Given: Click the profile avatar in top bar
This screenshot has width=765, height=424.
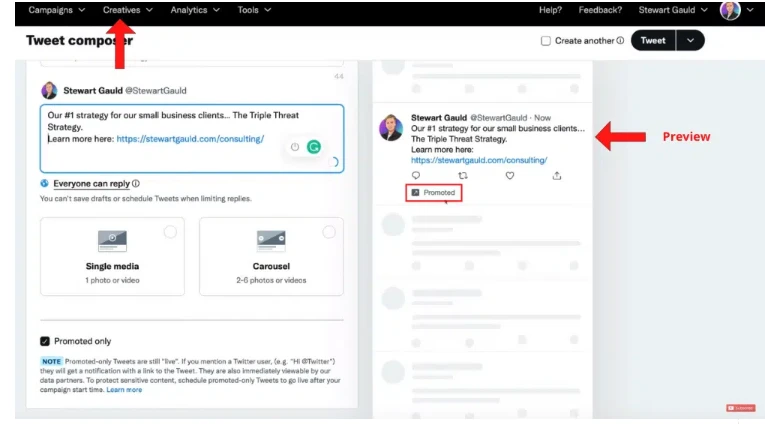Looking at the screenshot, I should (730, 10).
